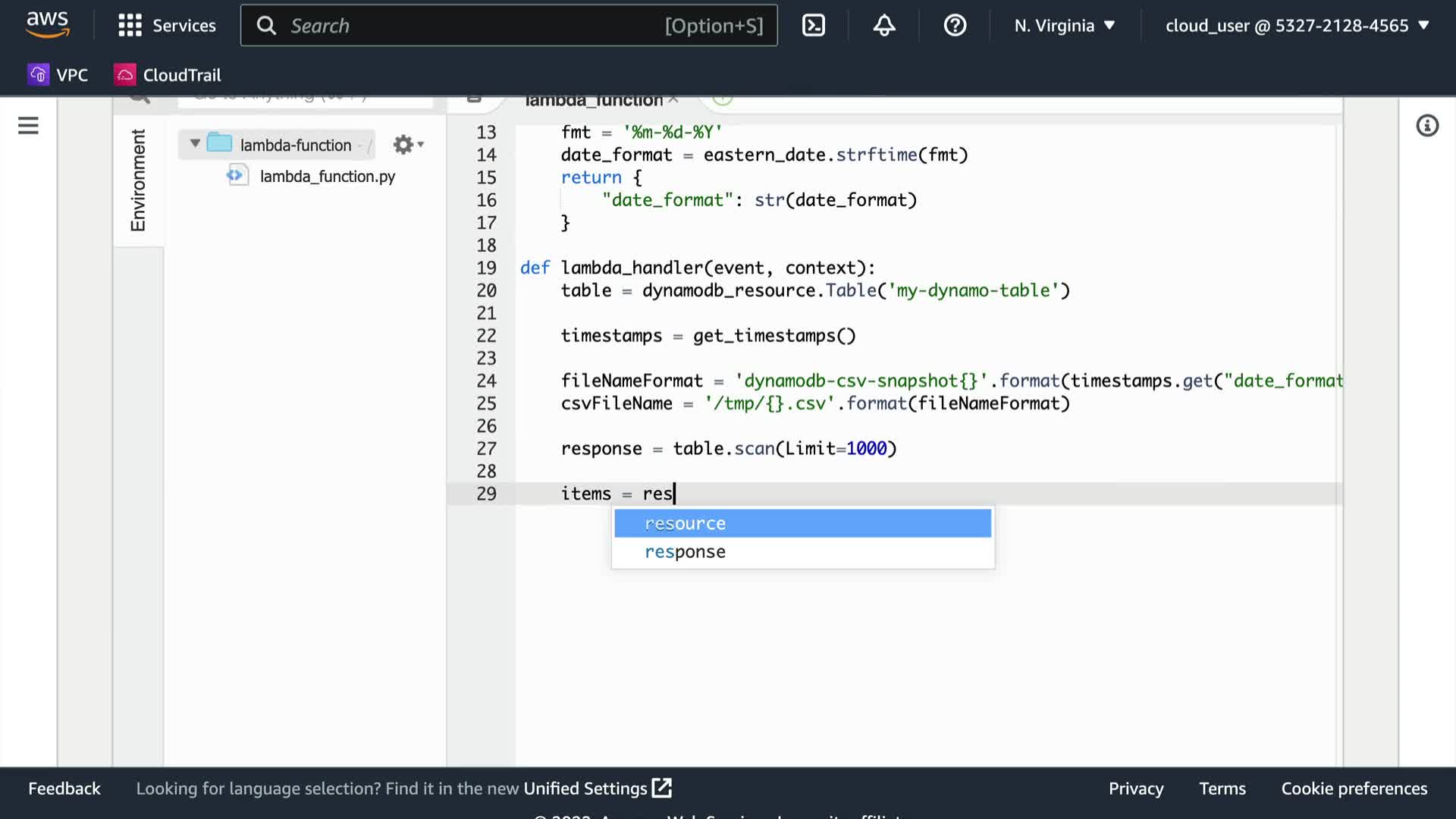This screenshot has height=819, width=1456.
Task: Open Cookie preferences
Action: (x=1354, y=789)
